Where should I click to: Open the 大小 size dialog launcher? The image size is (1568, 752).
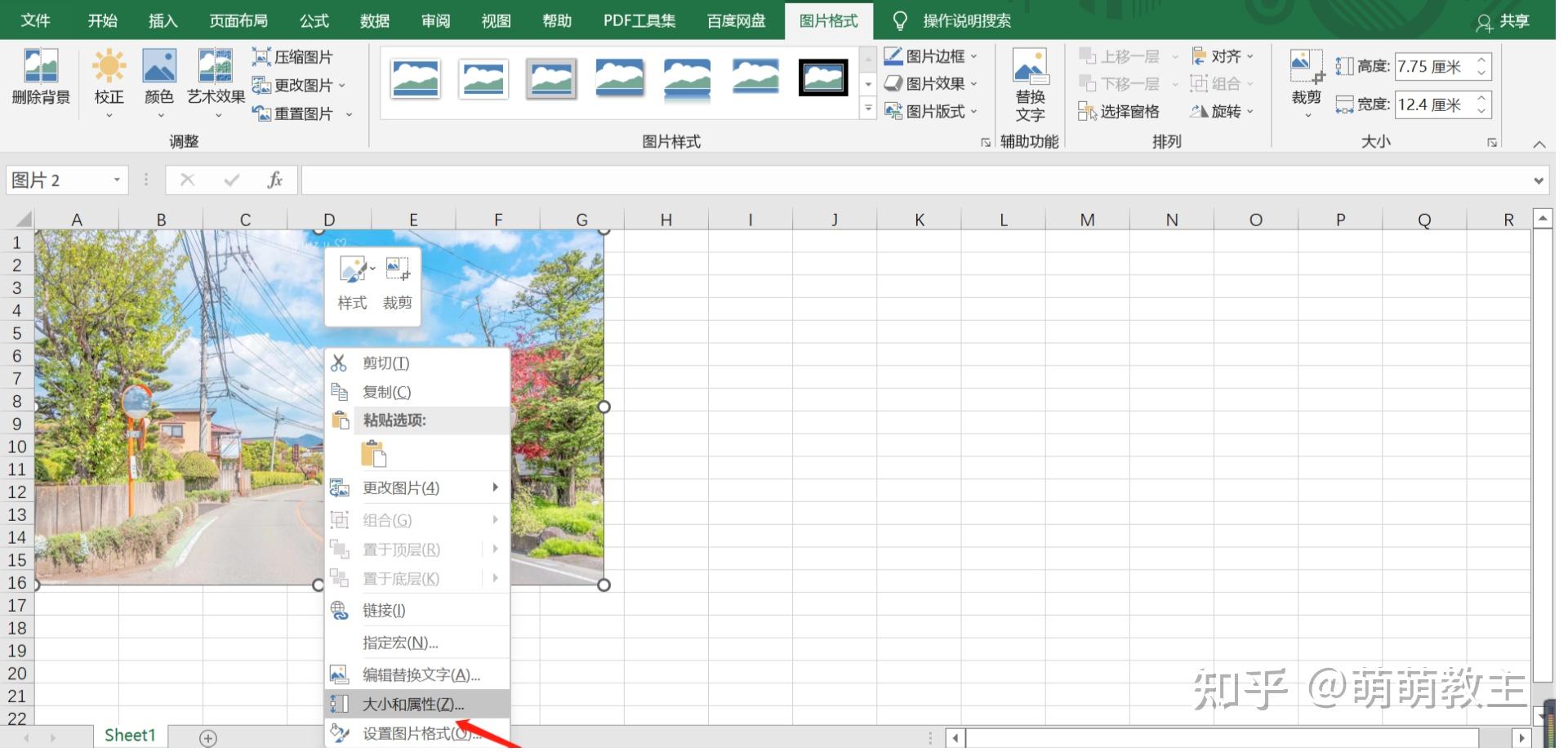1492,142
